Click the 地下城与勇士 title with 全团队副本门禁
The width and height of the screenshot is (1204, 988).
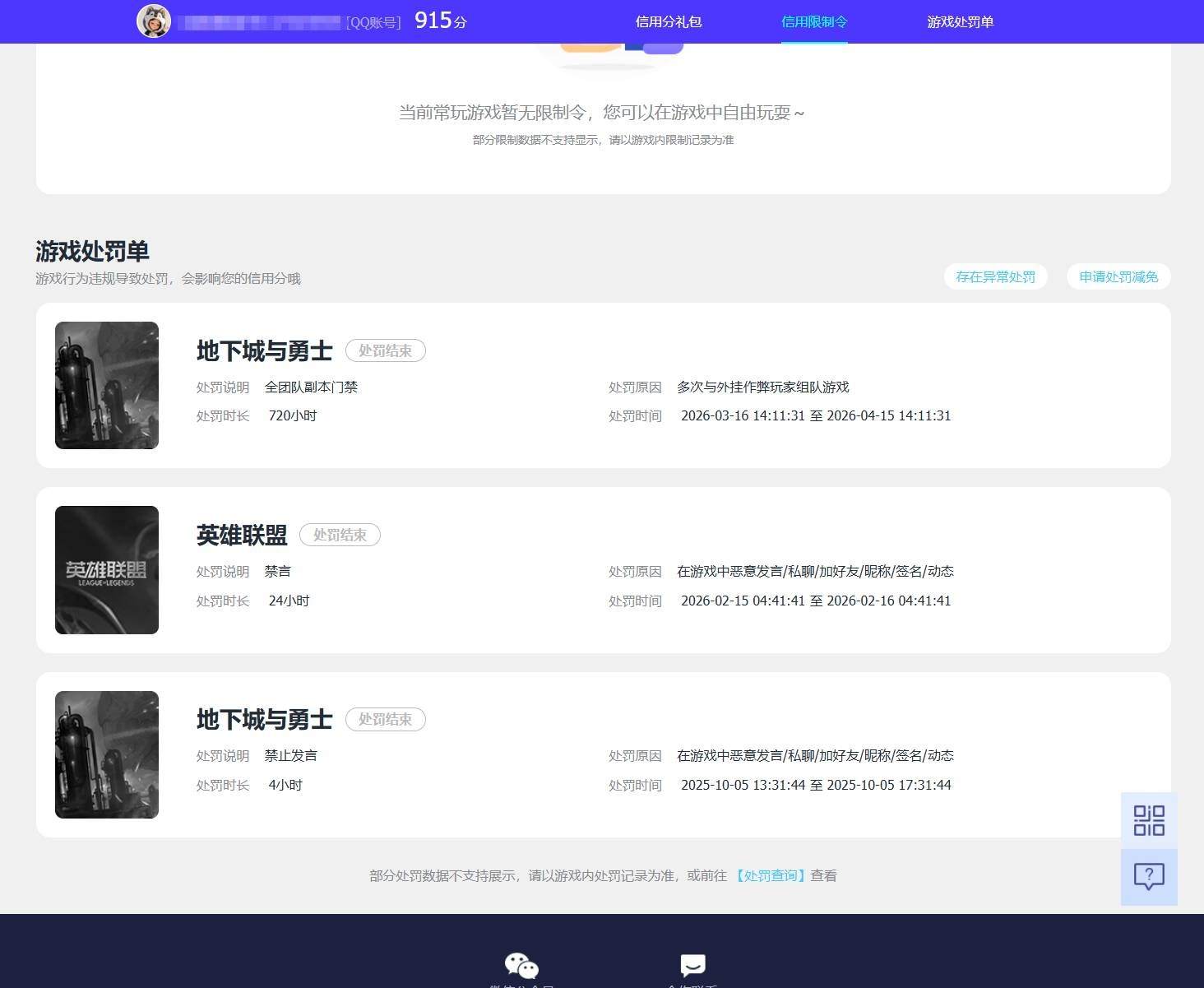pos(265,351)
